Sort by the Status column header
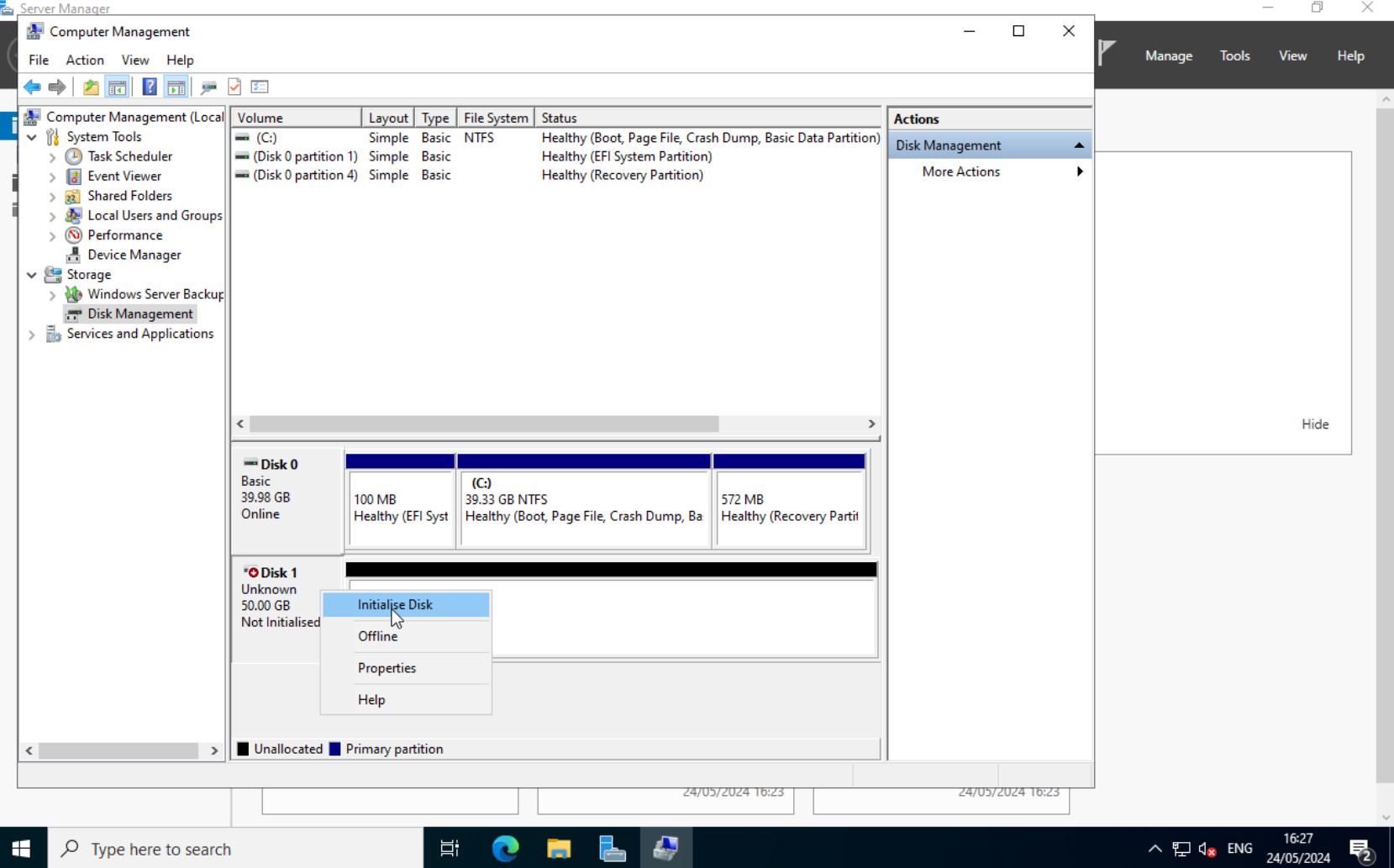The width and height of the screenshot is (1394, 868). pyautogui.click(x=708, y=118)
